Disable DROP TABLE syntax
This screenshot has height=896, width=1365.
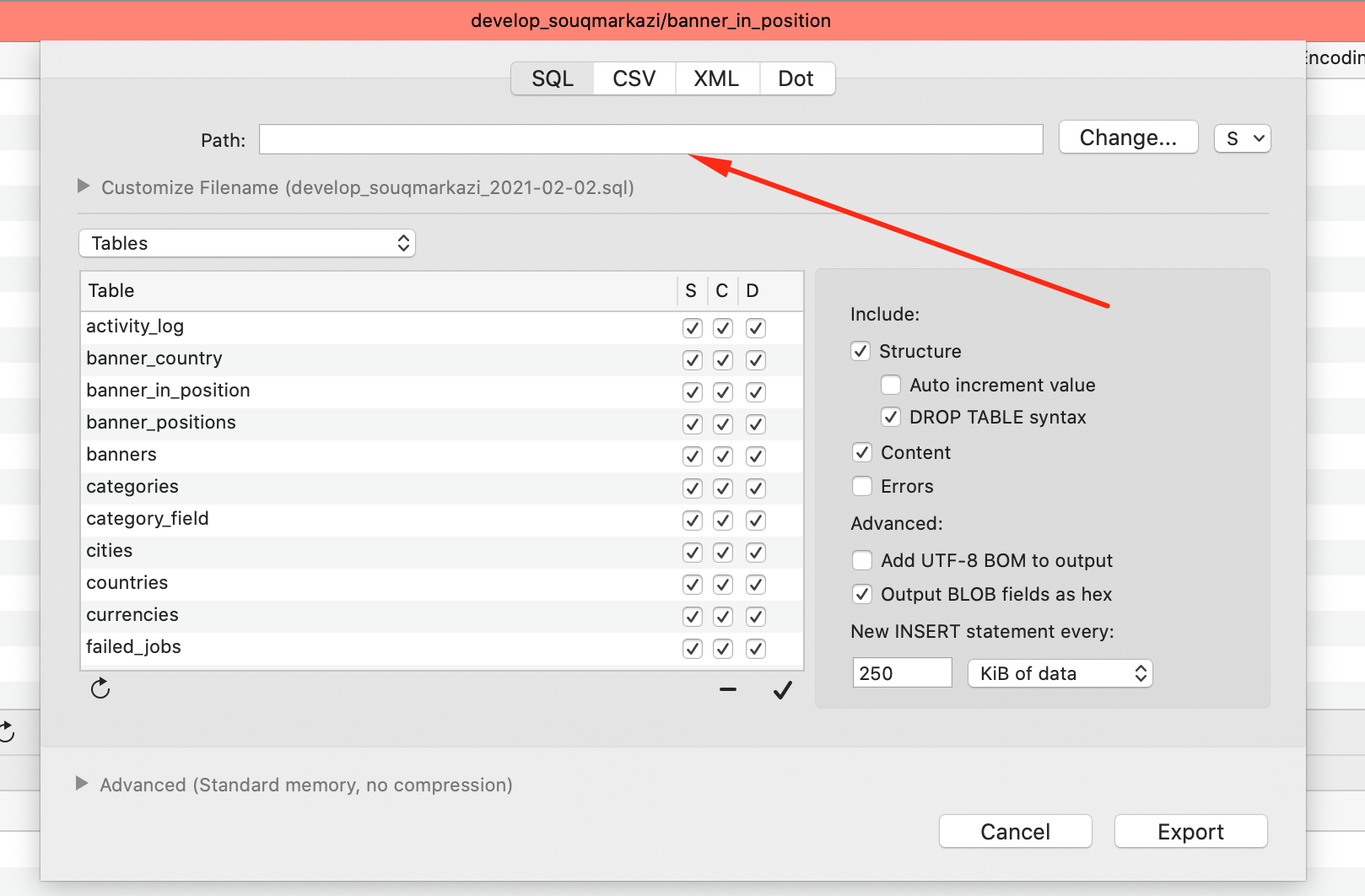coord(890,417)
